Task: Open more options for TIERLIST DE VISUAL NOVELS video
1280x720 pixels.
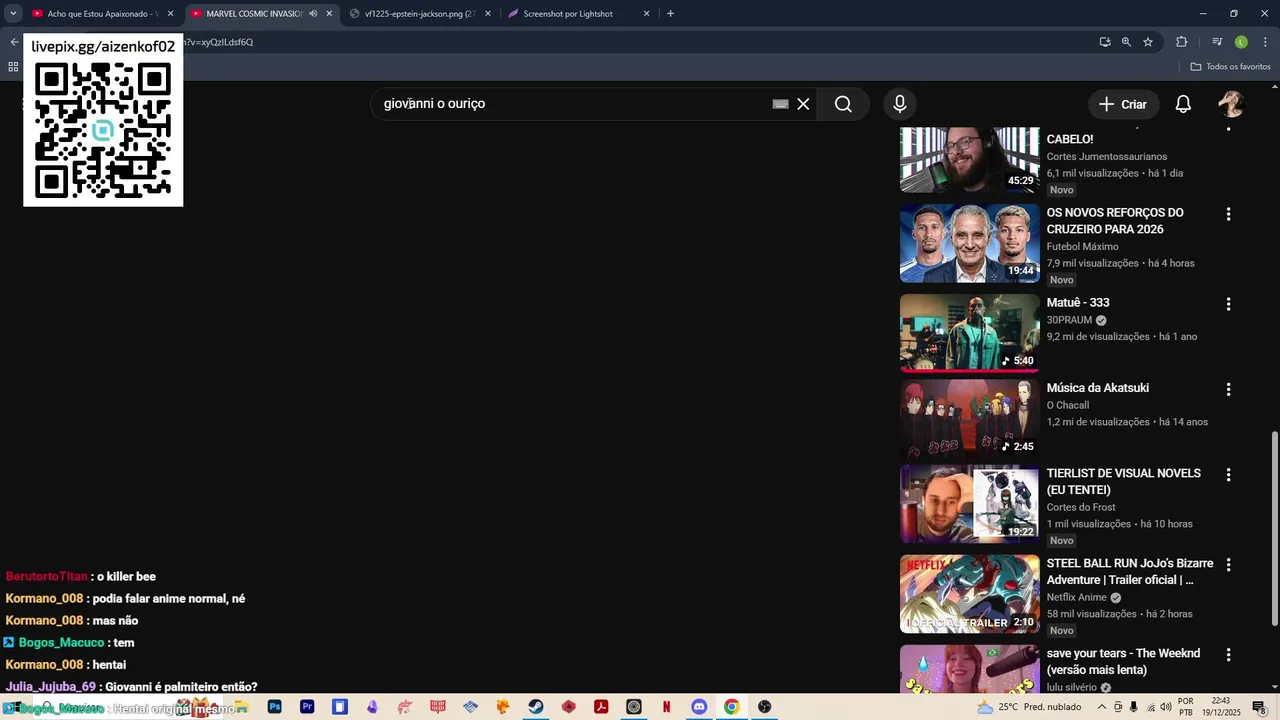Action: [x=1228, y=475]
